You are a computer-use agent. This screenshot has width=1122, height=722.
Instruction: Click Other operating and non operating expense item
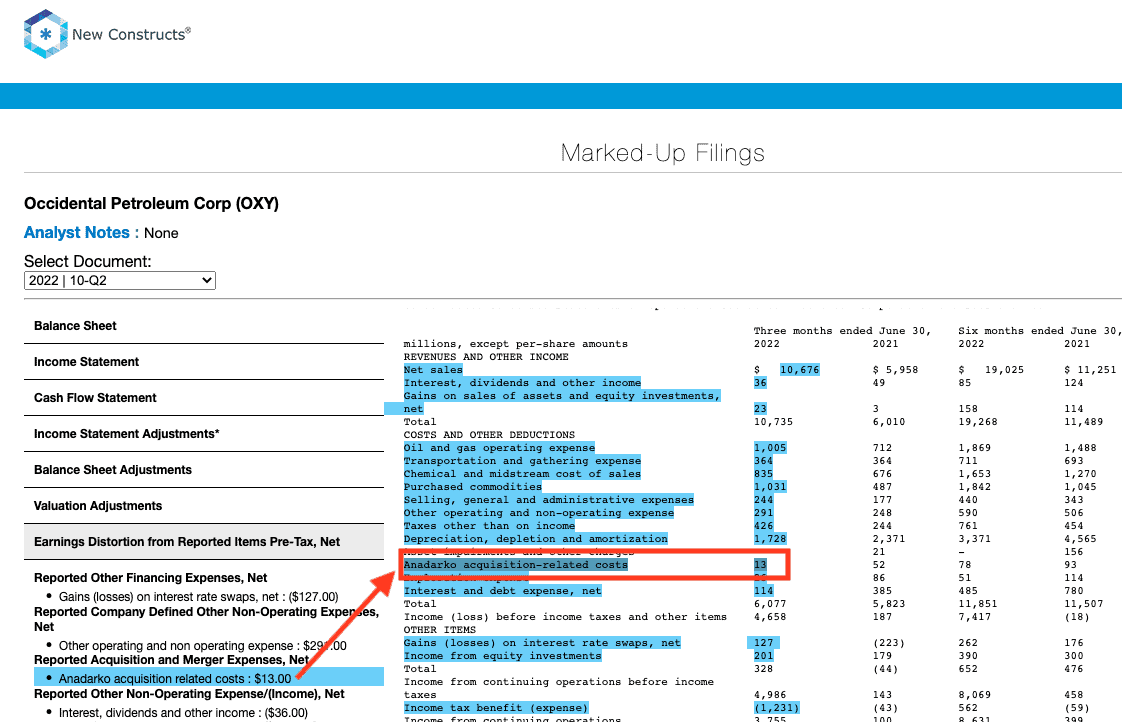203,645
